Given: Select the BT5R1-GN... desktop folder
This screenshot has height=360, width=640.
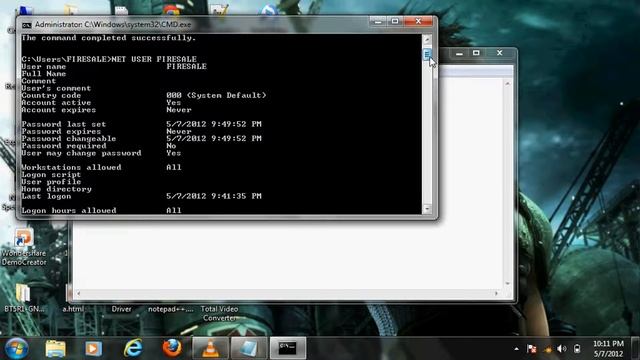Looking at the screenshot, I should click(24, 298).
